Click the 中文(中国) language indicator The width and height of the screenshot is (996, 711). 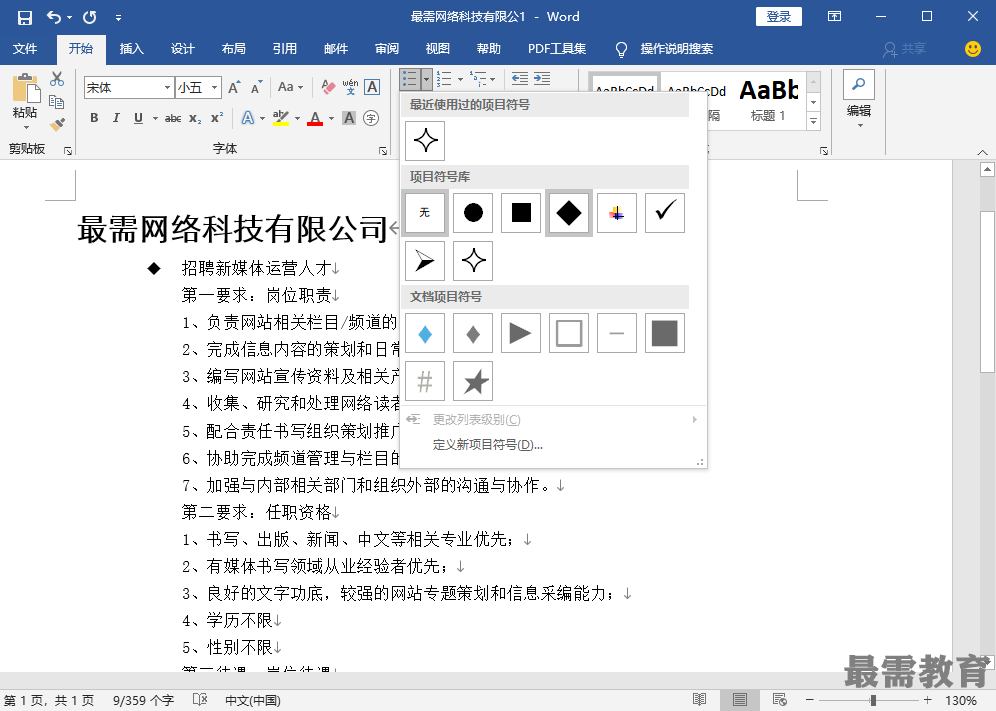click(x=253, y=700)
